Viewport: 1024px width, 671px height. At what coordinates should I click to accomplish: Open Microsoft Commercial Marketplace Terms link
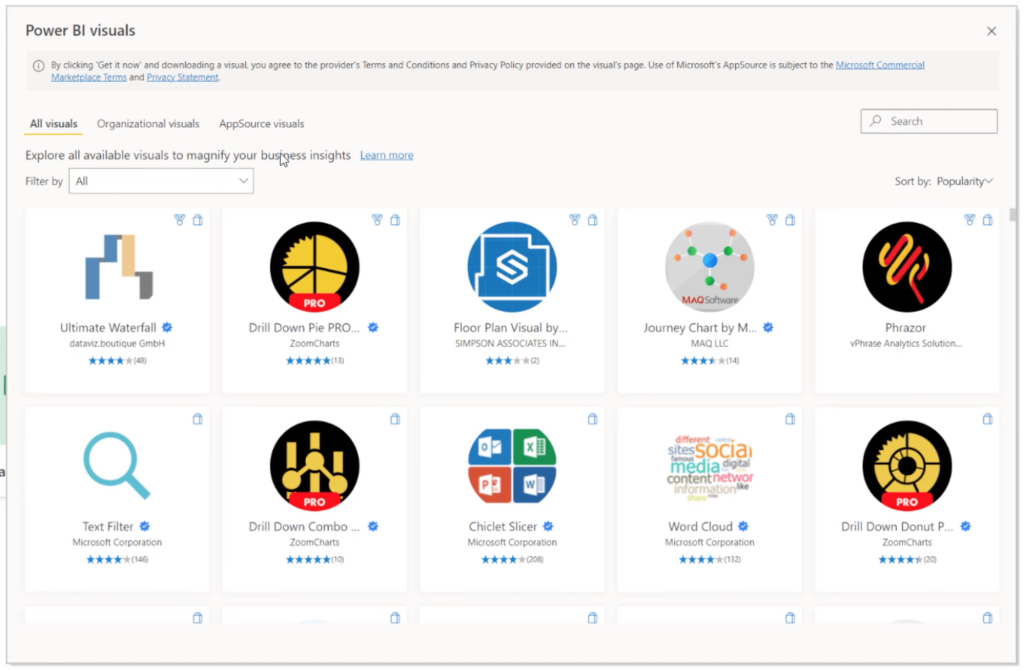point(880,65)
